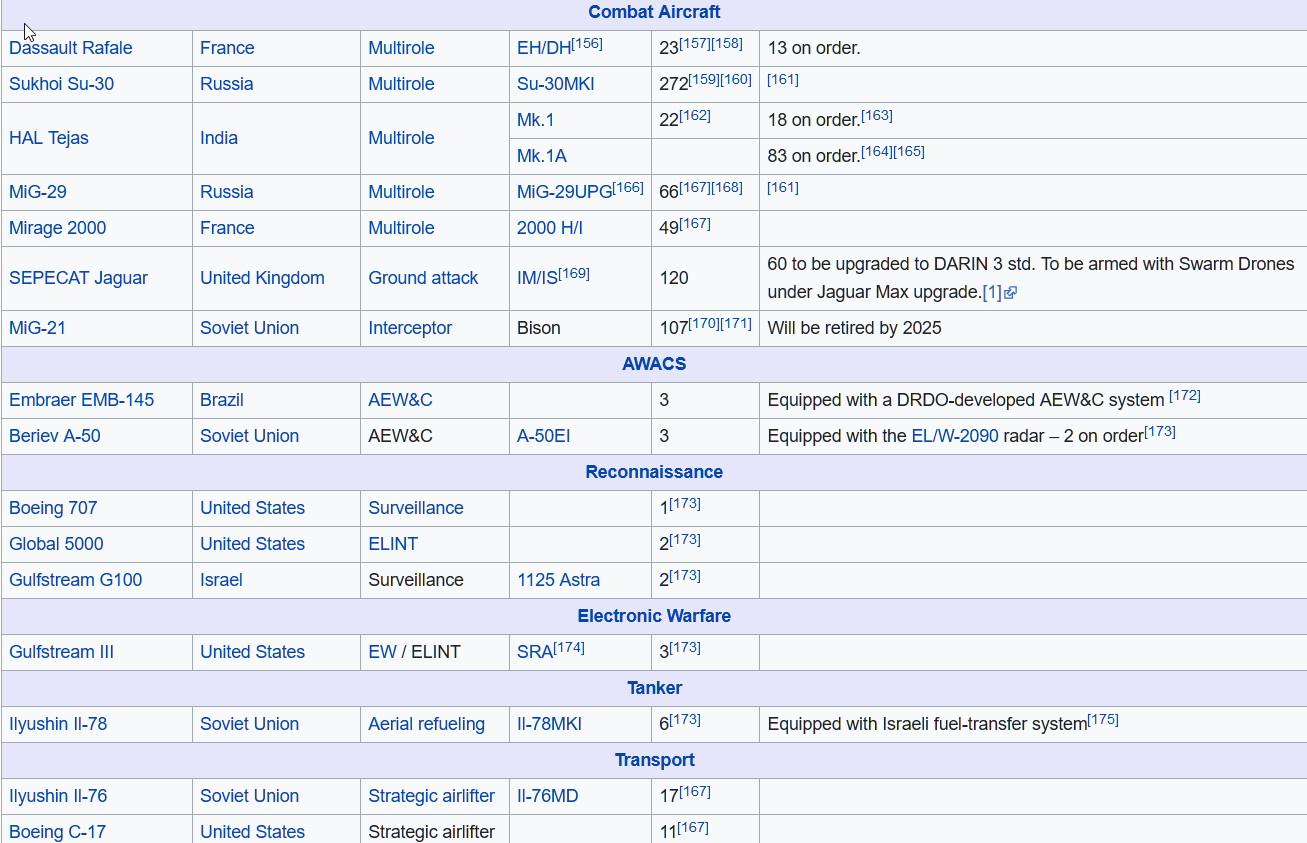Open the external link [1] after Jaguar Max upgrade
1307x843 pixels.
click(x=999, y=292)
